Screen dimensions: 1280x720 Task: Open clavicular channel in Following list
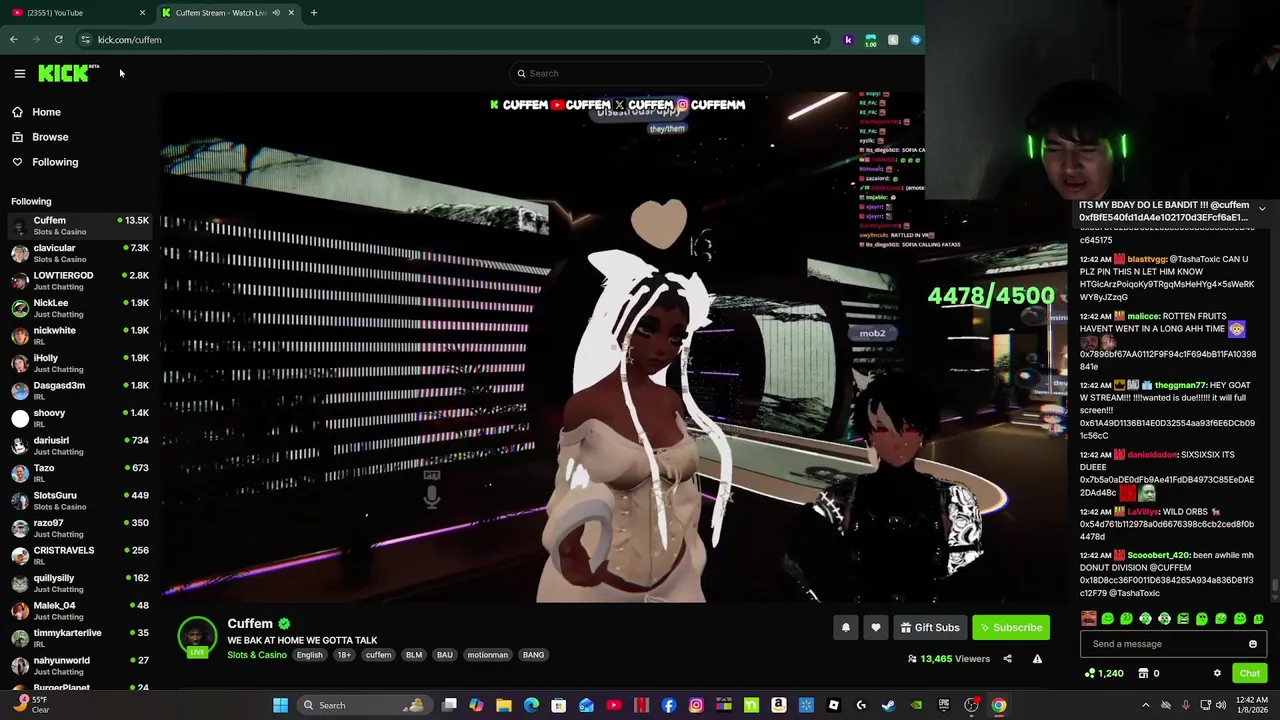[80, 253]
